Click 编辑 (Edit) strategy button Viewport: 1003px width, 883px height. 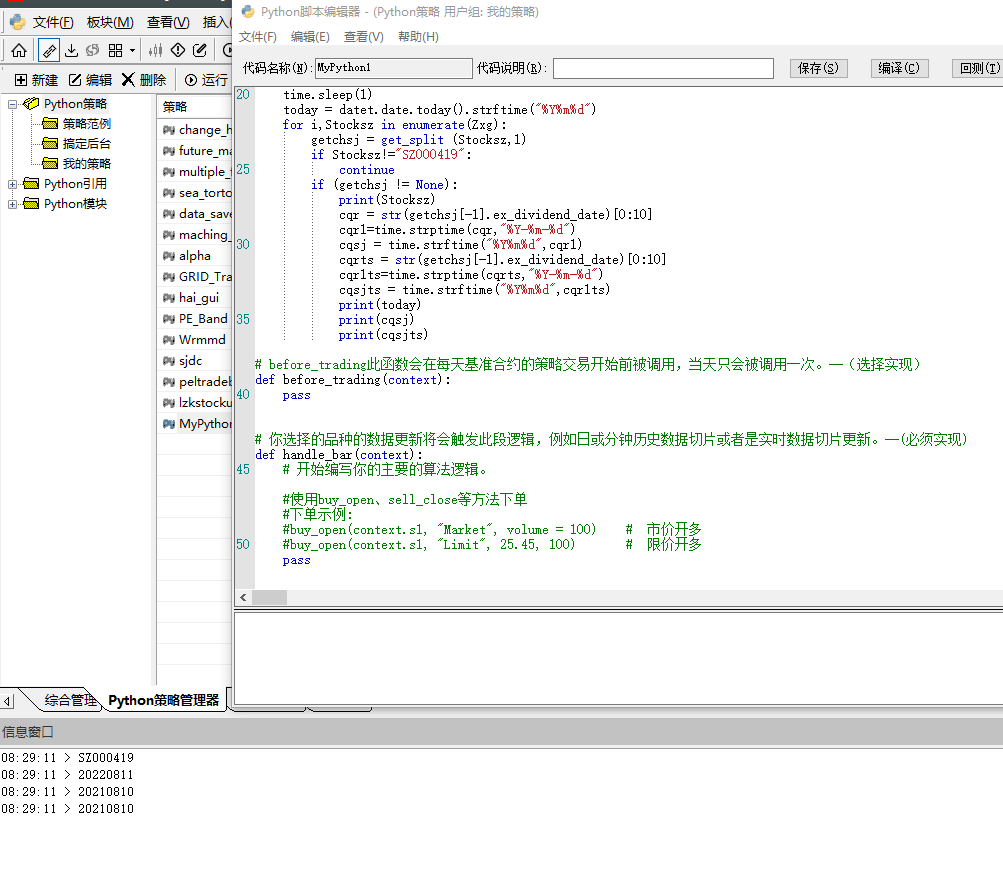click(x=90, y=80)
